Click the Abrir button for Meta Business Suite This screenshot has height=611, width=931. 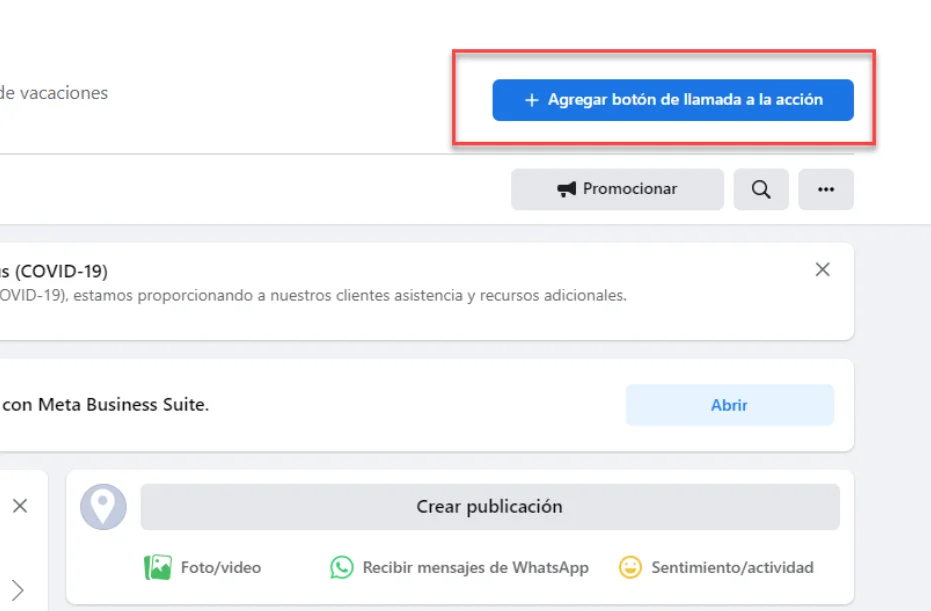tap(730, 405)
